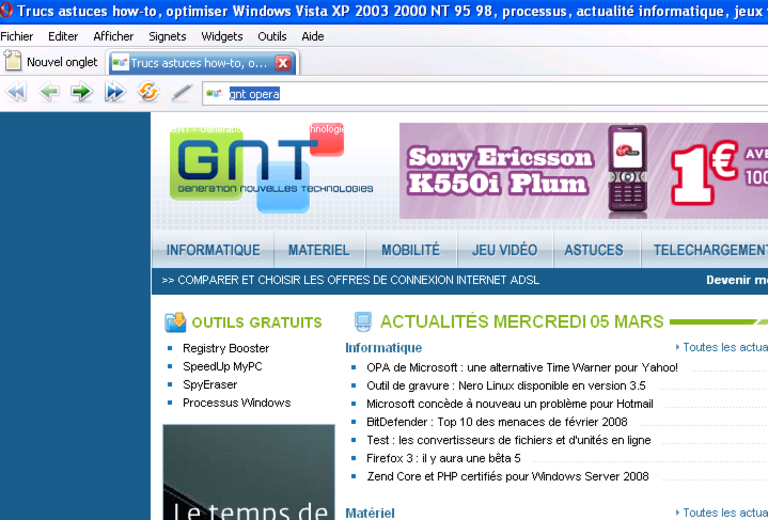Open the INFORMATIQUE site section
This screenshot has height=520, width=768.
click(x=213, y=250)
